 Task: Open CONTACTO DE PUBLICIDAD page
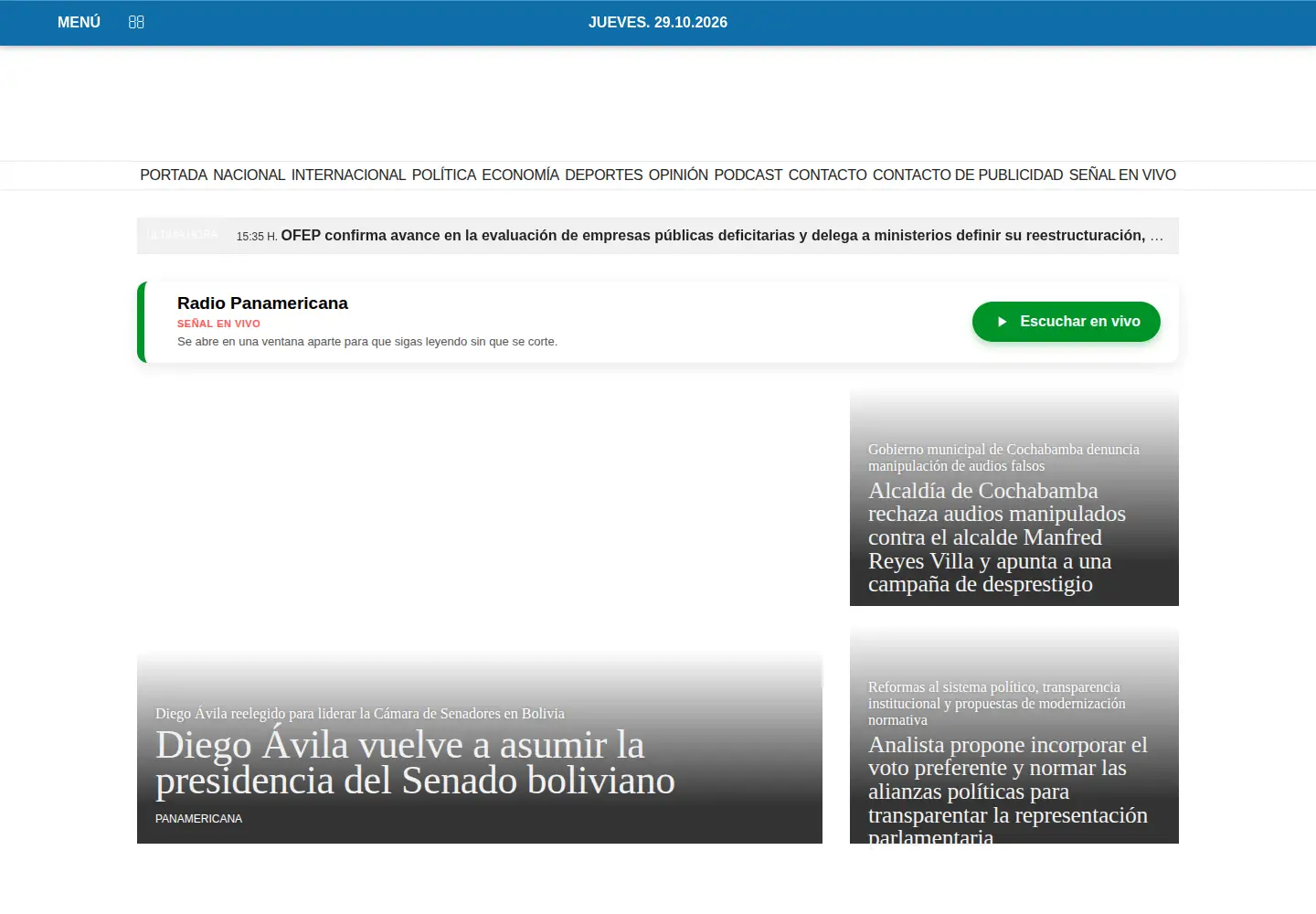point(968,175)
